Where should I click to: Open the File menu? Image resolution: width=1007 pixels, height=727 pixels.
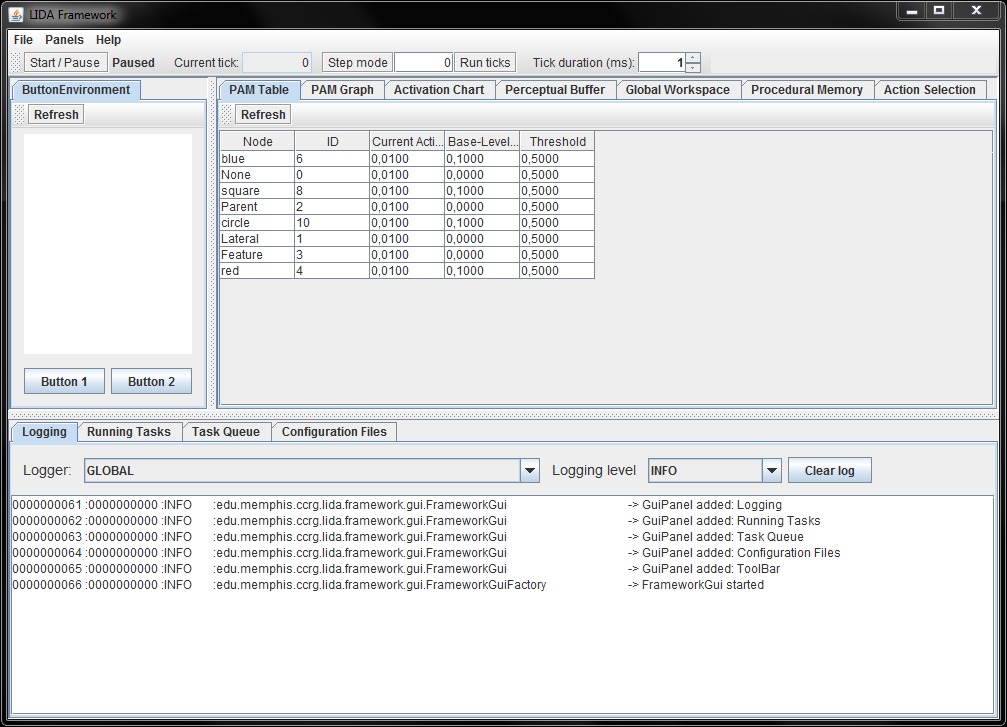pos(23,40)
